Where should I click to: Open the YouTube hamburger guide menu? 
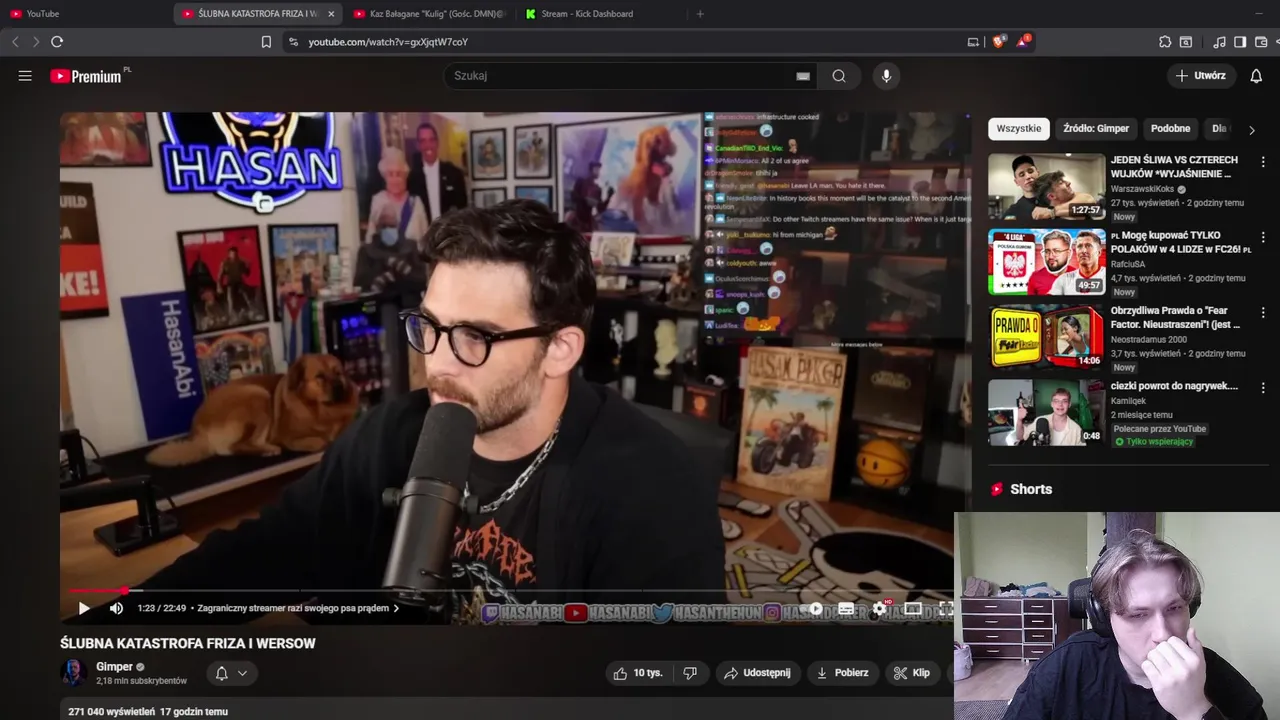[x=25, y=76]
